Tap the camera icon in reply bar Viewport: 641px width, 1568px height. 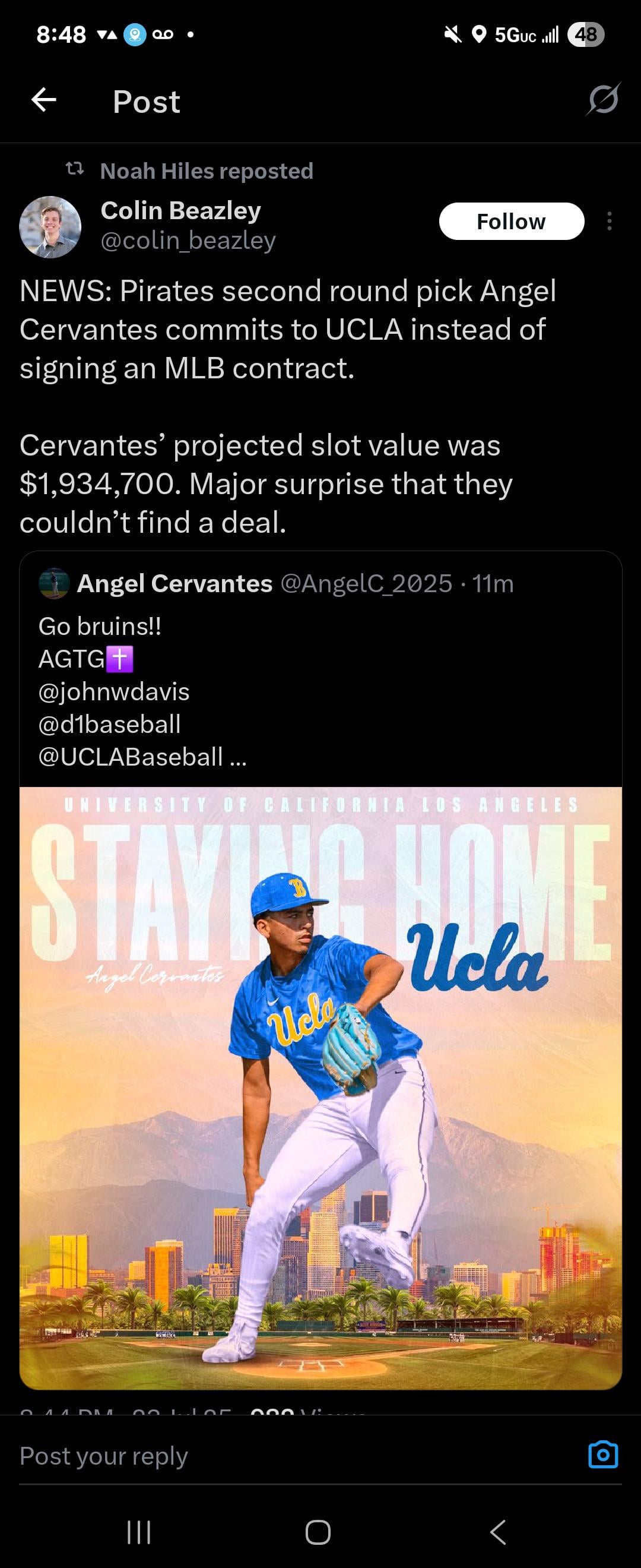pyautogui.click(x=602, y=1455)
